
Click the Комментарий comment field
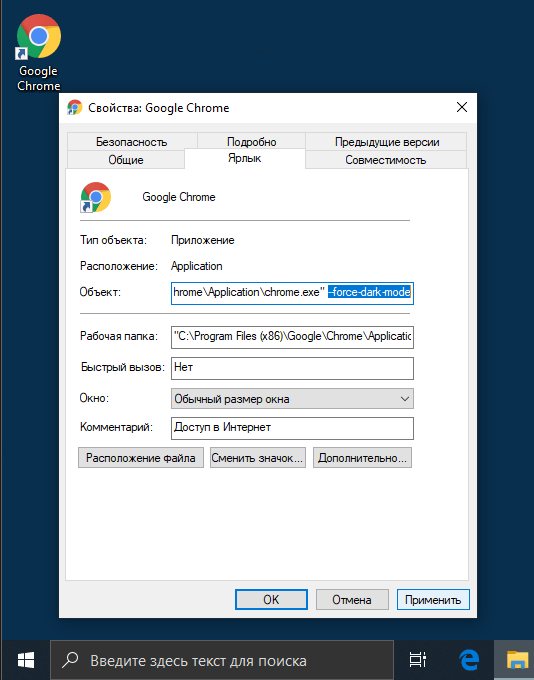[292, 428]
